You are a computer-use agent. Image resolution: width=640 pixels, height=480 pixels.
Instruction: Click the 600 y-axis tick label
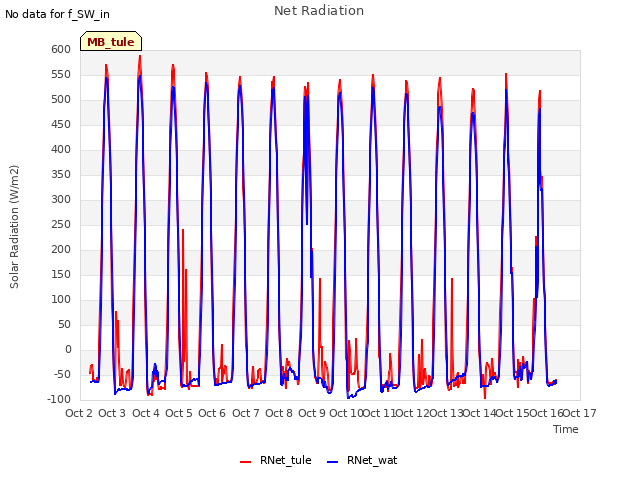pyautogui.click(x=61, y=49)
